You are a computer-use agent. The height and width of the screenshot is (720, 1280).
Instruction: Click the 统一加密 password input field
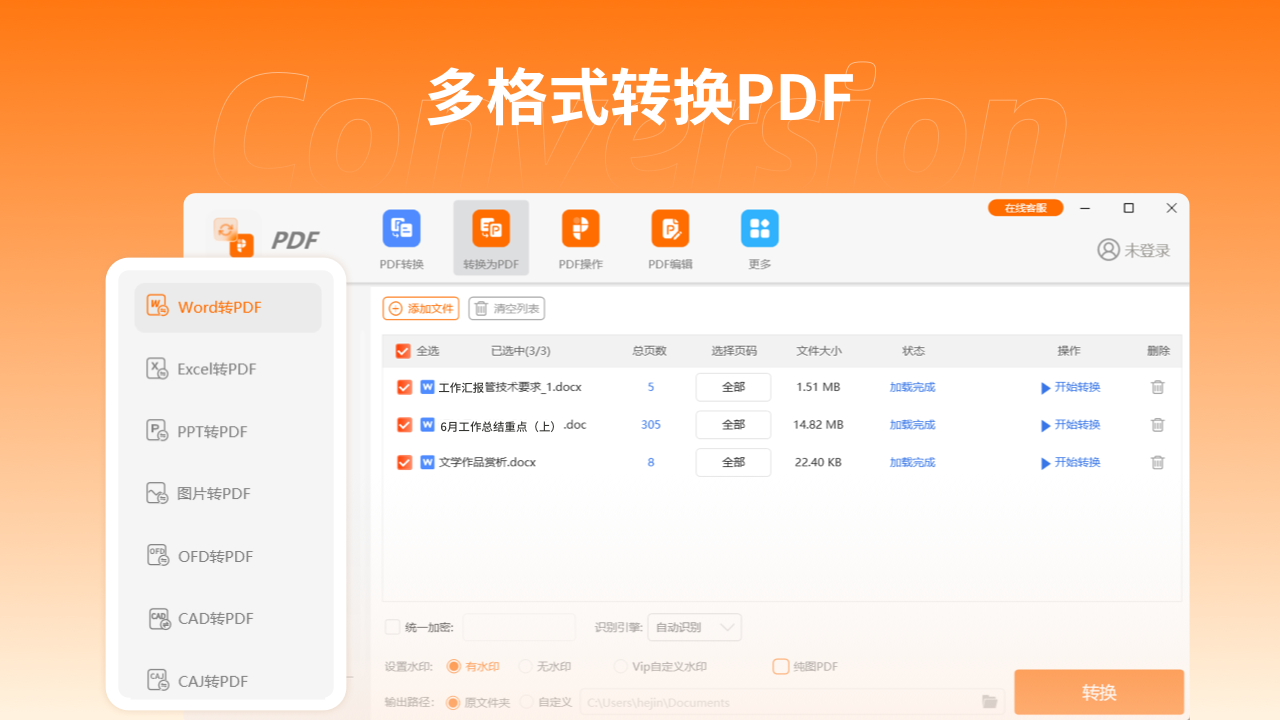[x=519, y=627]
